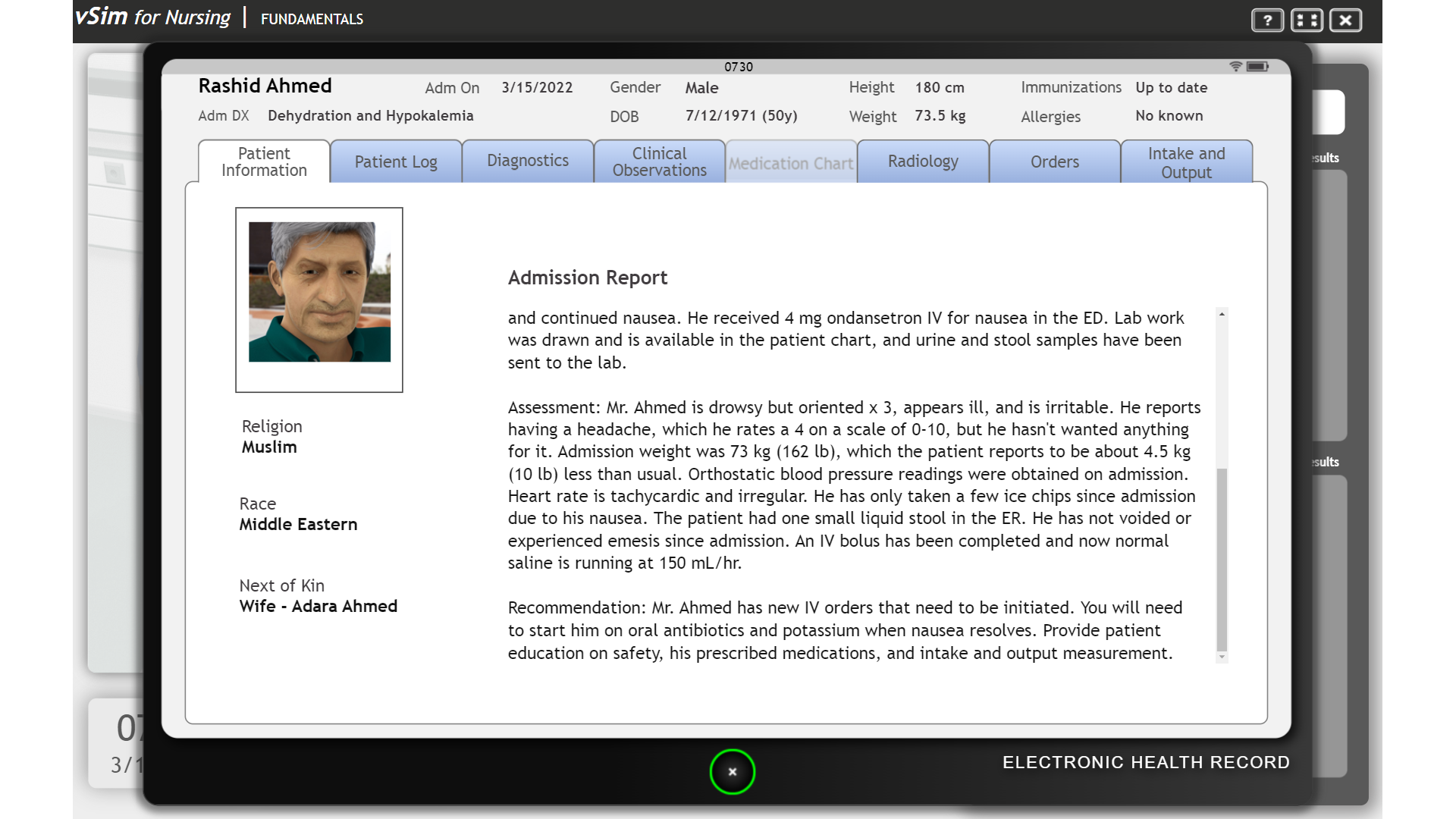Click the religion value Muslim
Image resolution: width=1456 pixels, height=819 pixels.
tap(269, 447)
